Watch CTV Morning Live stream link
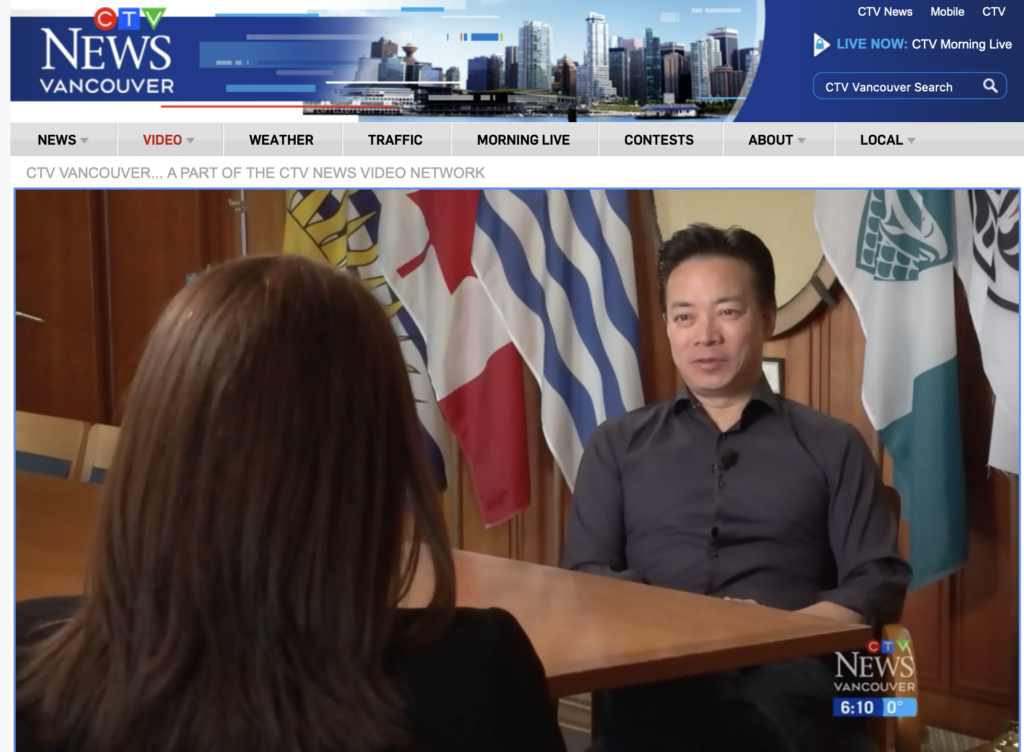1024x752 pixels. click(961, 44)
